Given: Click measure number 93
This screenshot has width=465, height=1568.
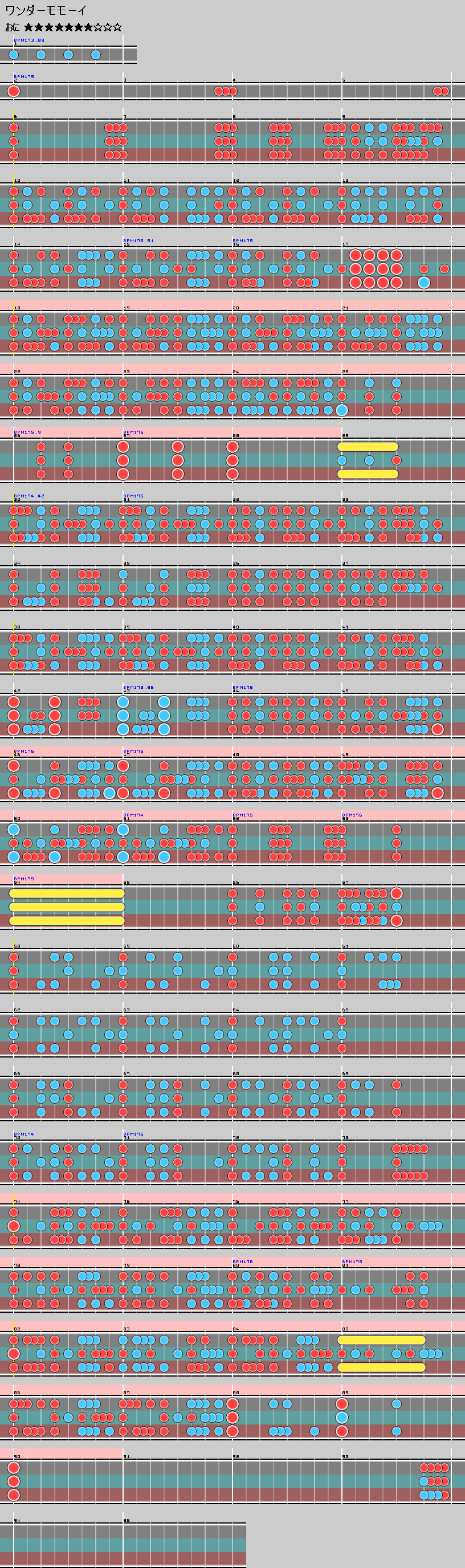Looking at the screenshot, I should [x=345, y=1456].
